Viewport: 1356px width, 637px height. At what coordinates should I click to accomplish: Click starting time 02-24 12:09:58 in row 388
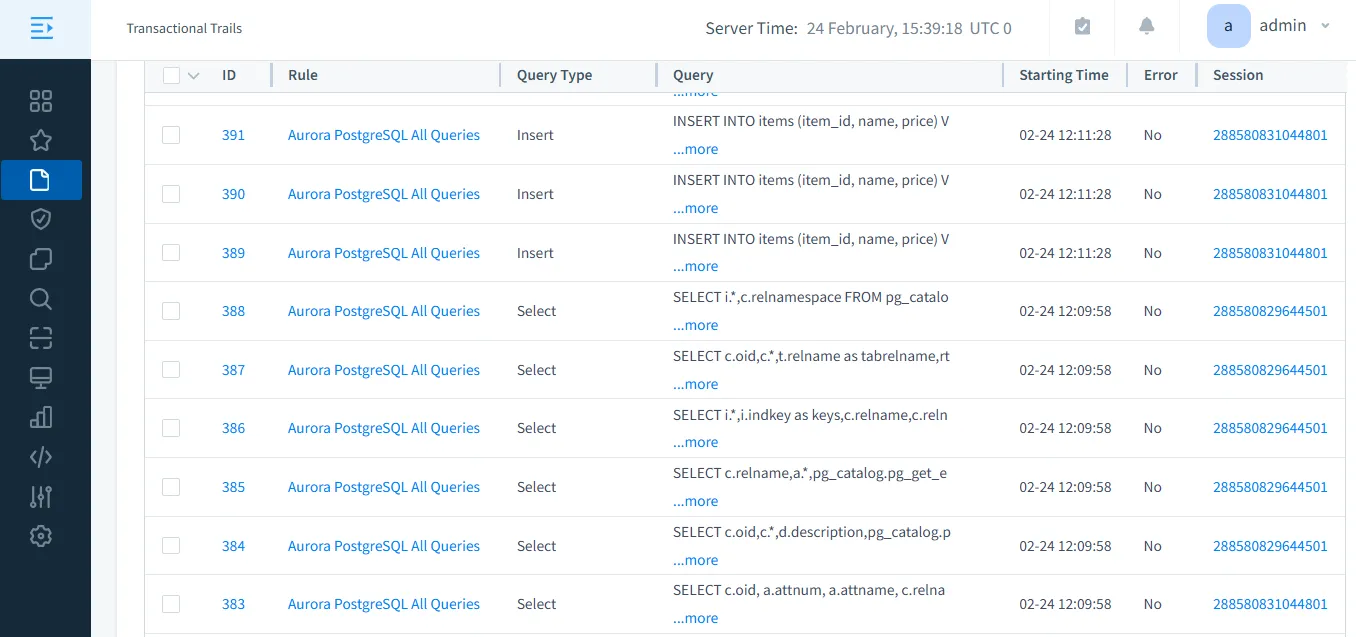(1065, 311)
